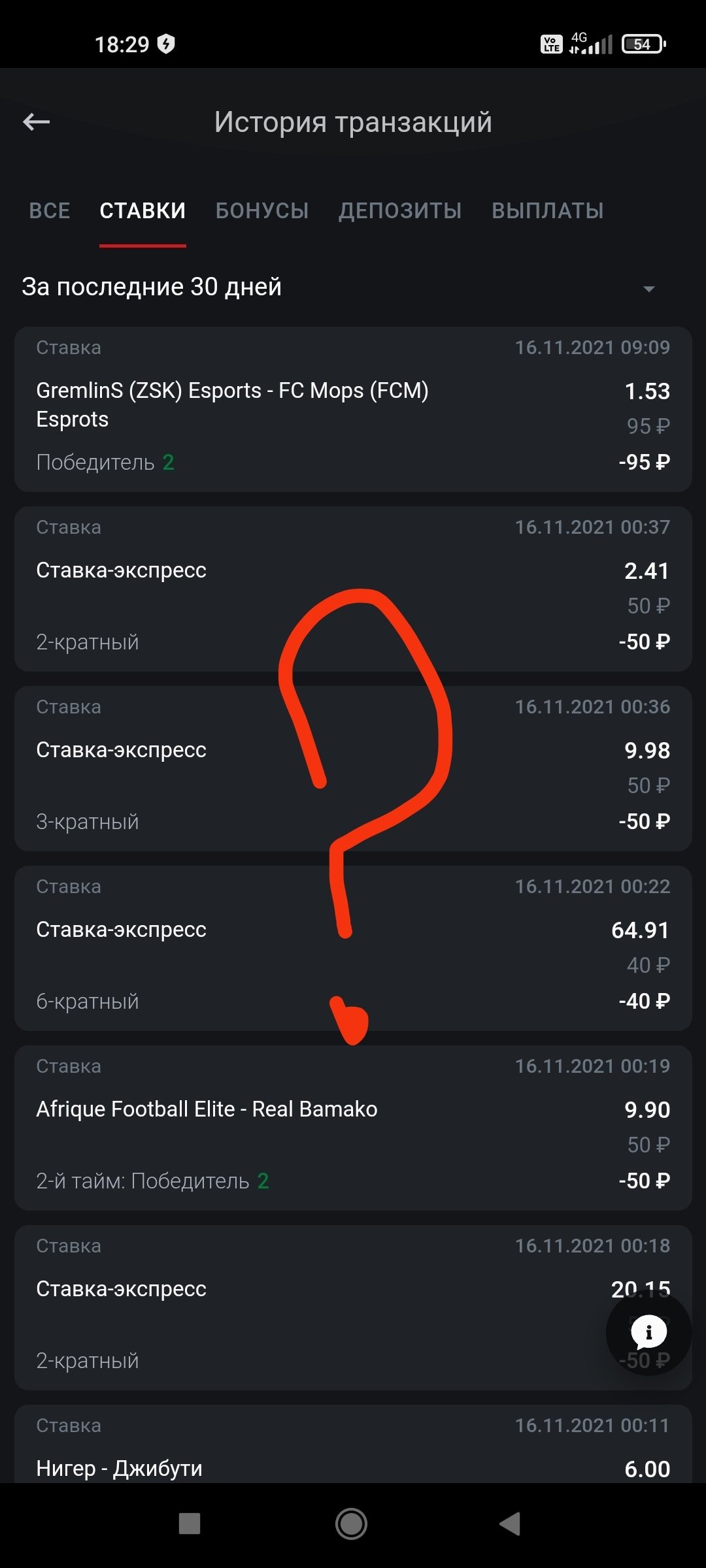Viewport: 706px width, 1568px height.
Task: Open the БОНУСЫ tab
Action: tap(262, 211)
